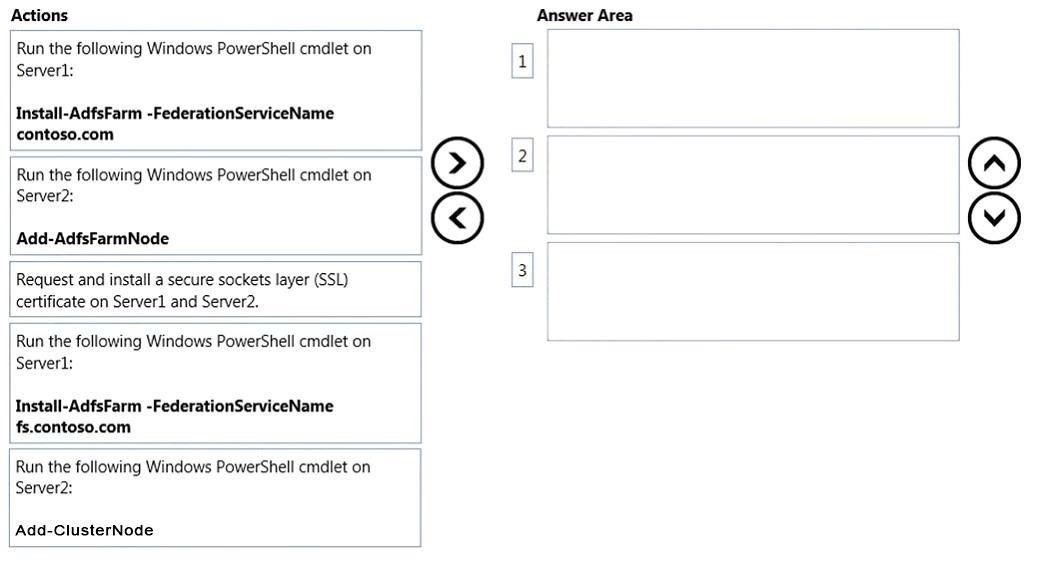Click the bold Add-AdfsFarmNode text

coord(92,239)
